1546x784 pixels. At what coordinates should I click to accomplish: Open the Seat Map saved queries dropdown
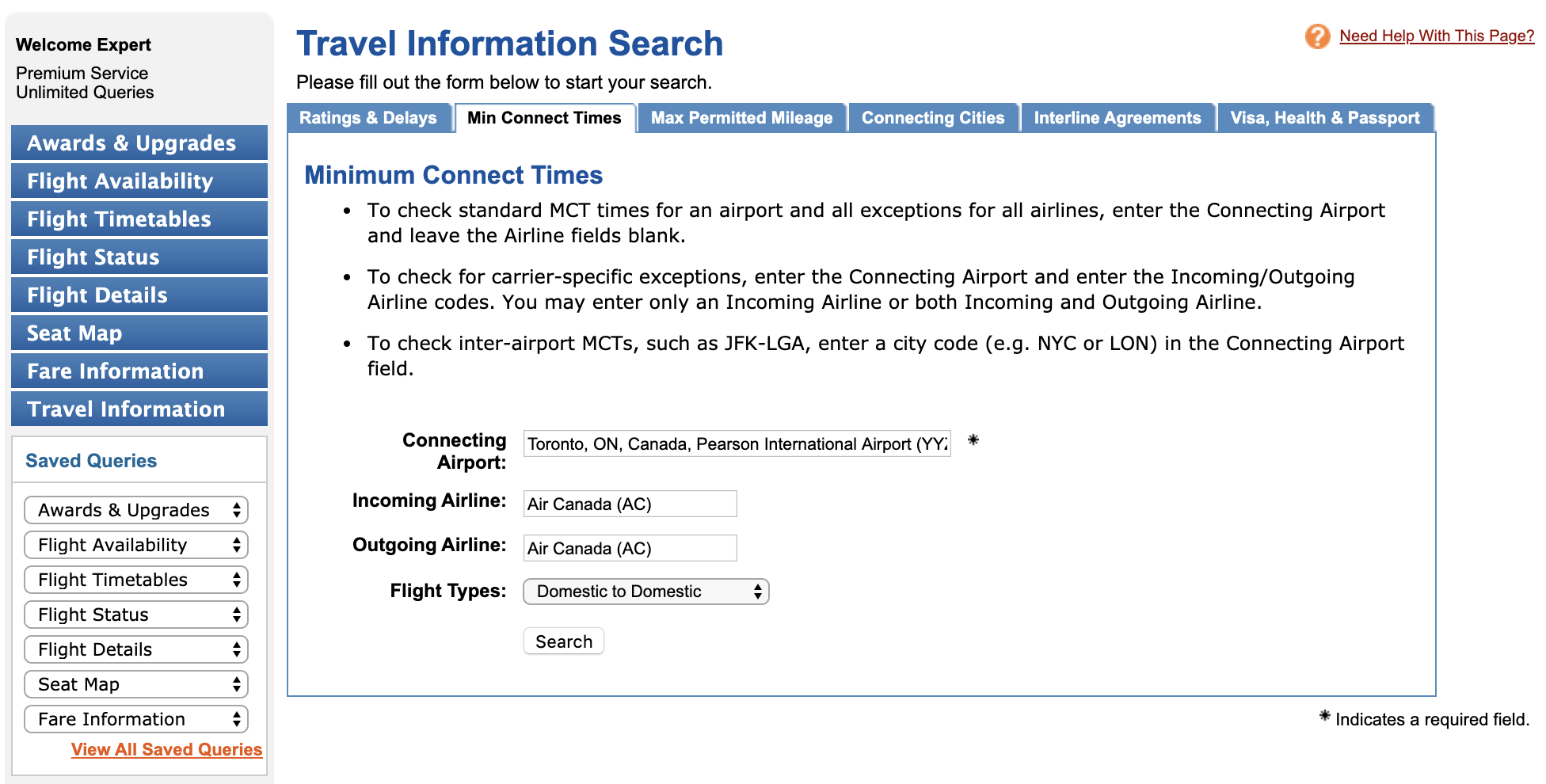click(x=136, y=684)
